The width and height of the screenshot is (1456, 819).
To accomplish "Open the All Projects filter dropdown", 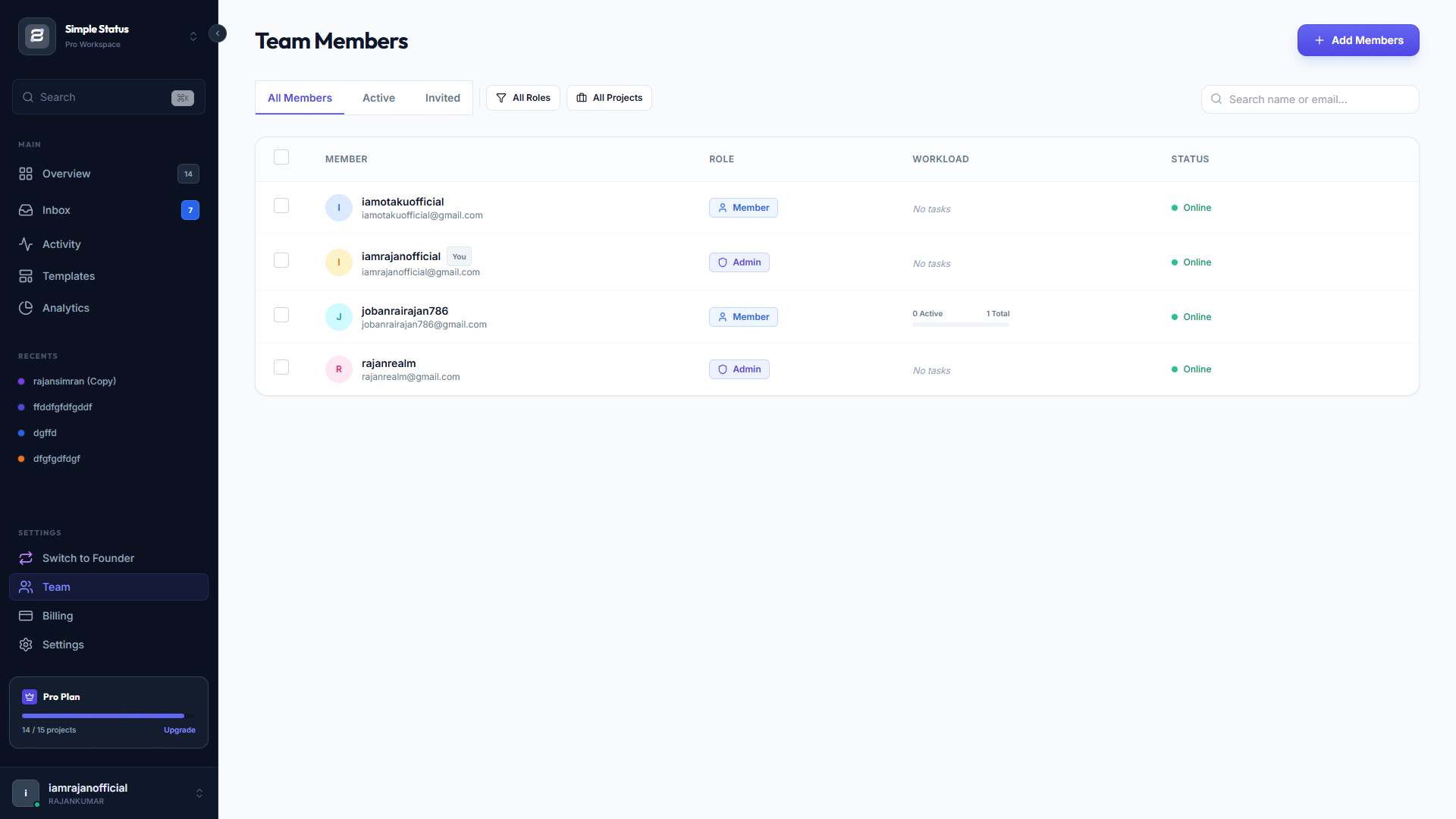I will pos(609,98).
